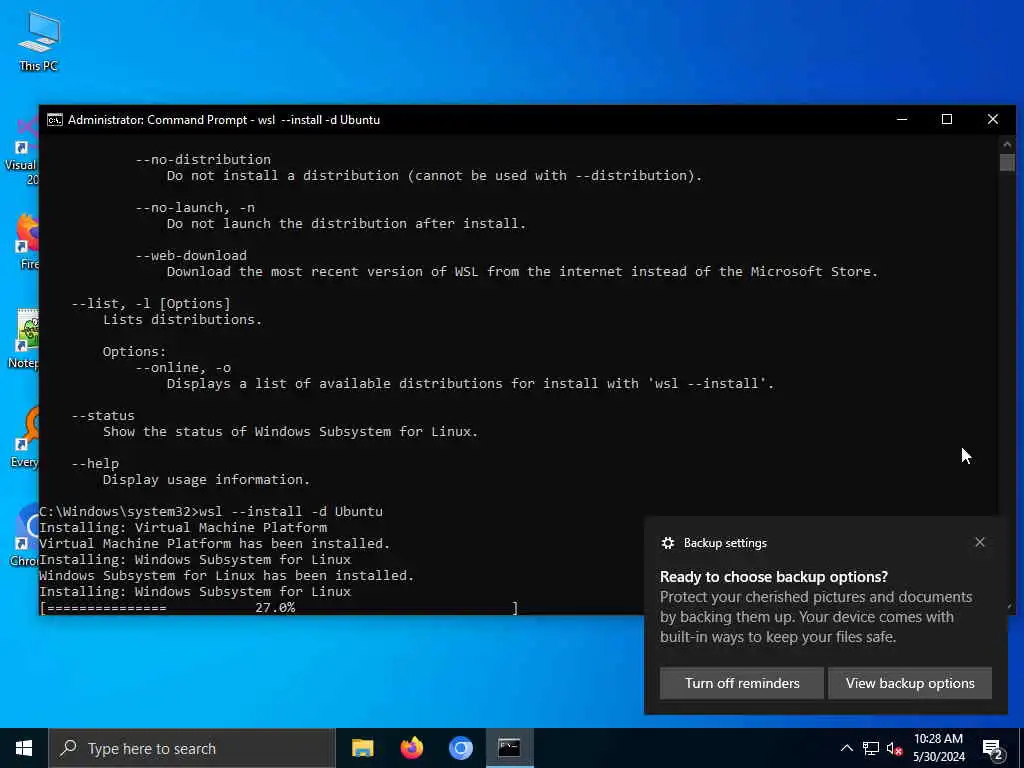
Task: Open This PC desktop icon
Action: [x=39, y=40]
